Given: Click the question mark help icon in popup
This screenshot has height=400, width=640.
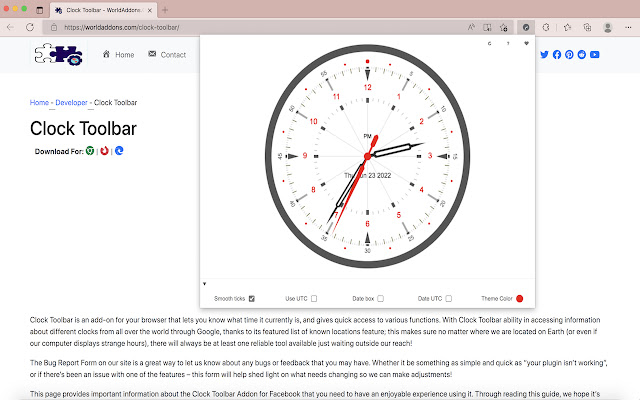Looking at the screenshot, I should tap(508, 43).
